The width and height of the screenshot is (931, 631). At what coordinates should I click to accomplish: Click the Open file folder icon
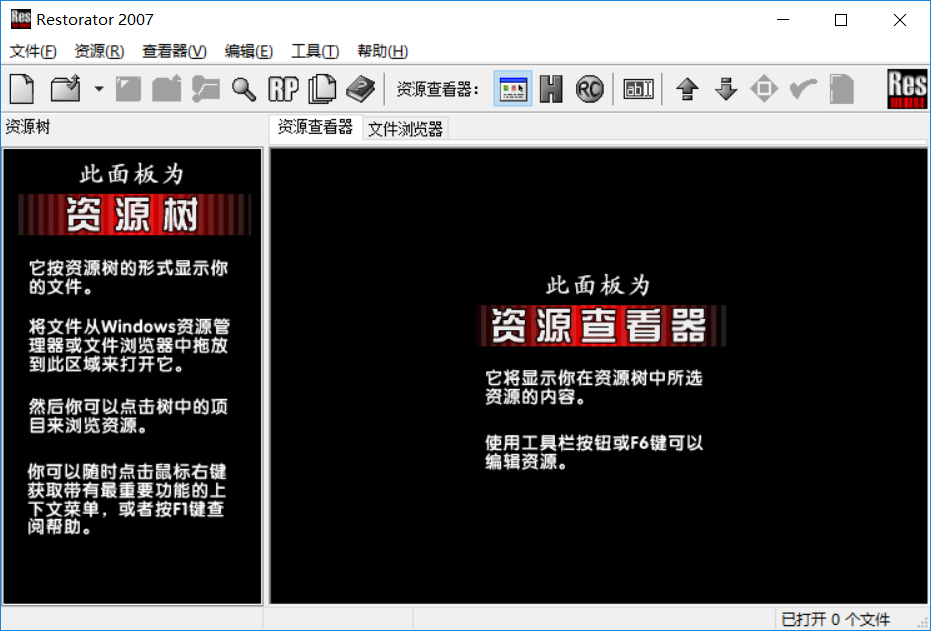click(65, 89)
